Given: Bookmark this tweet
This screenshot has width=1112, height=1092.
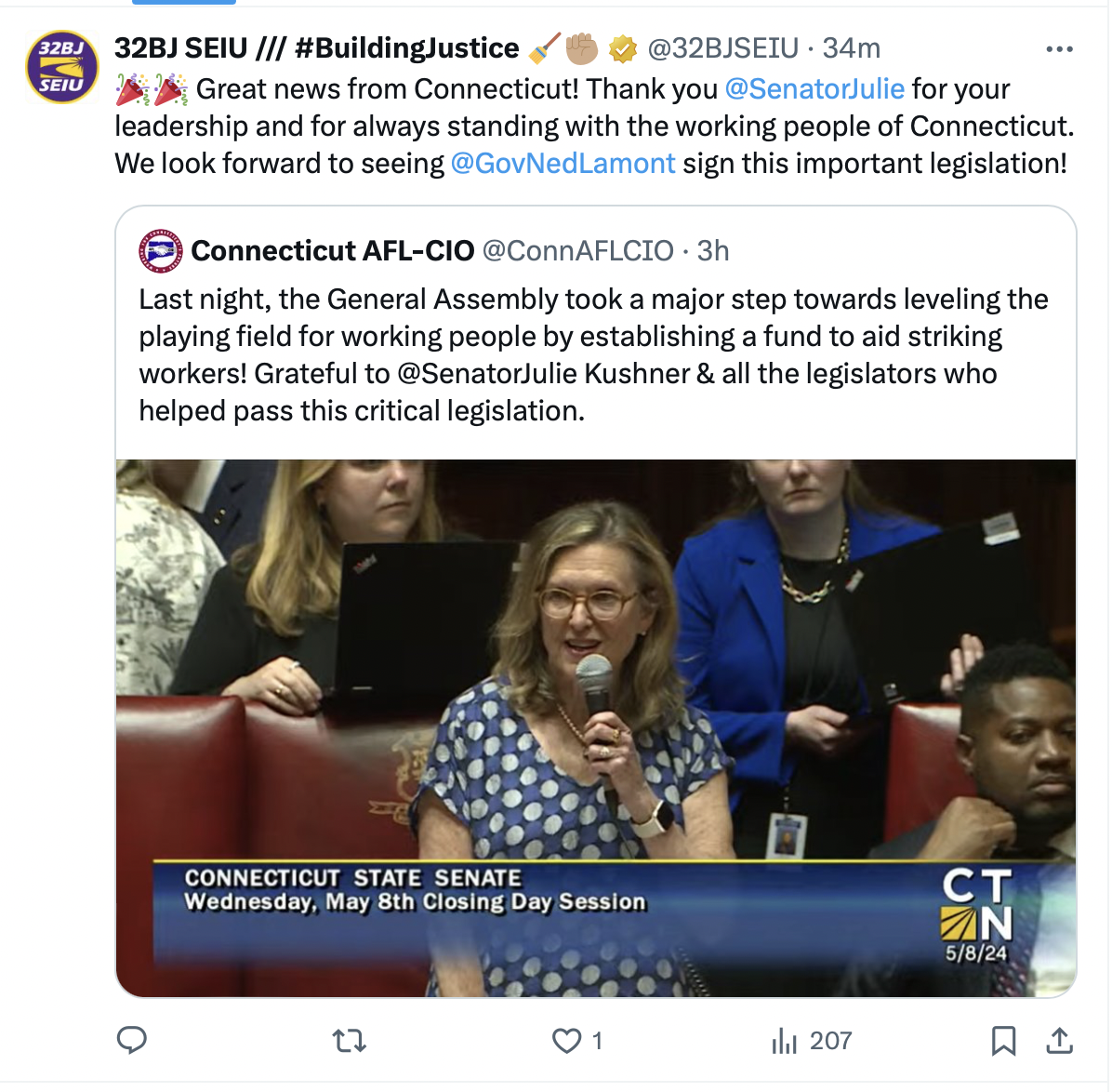Looking at the screenshot, I should (1003, 1041).
